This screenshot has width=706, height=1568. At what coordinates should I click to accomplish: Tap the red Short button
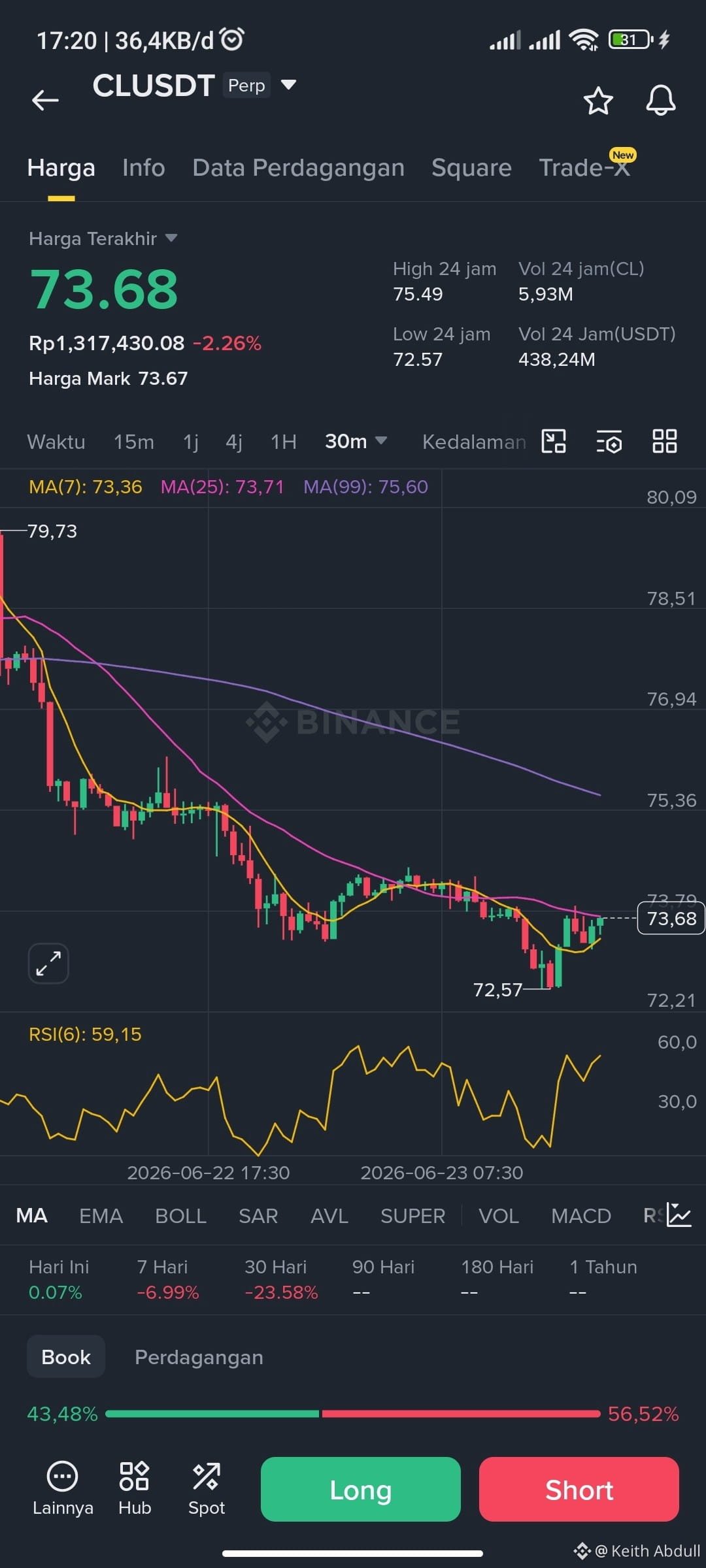point(579,1489)
